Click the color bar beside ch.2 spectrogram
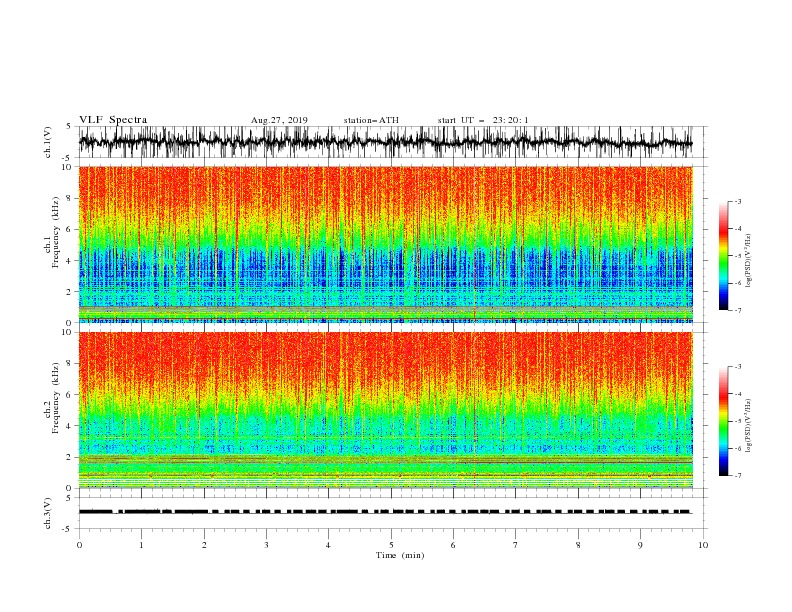Screen dimensions: 792x612 click(723, 421)
